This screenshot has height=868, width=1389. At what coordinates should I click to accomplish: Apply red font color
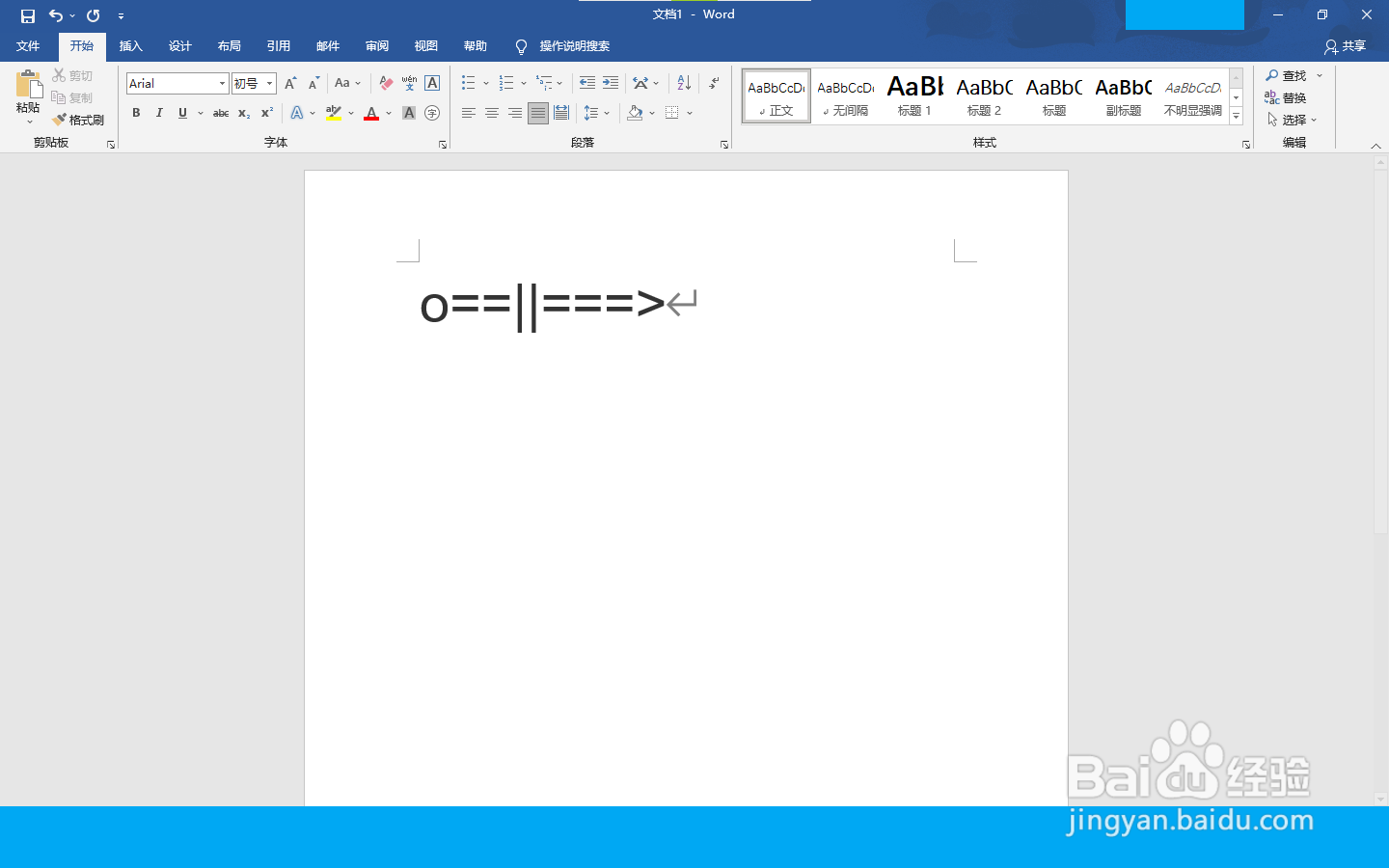tap(371, 113)
